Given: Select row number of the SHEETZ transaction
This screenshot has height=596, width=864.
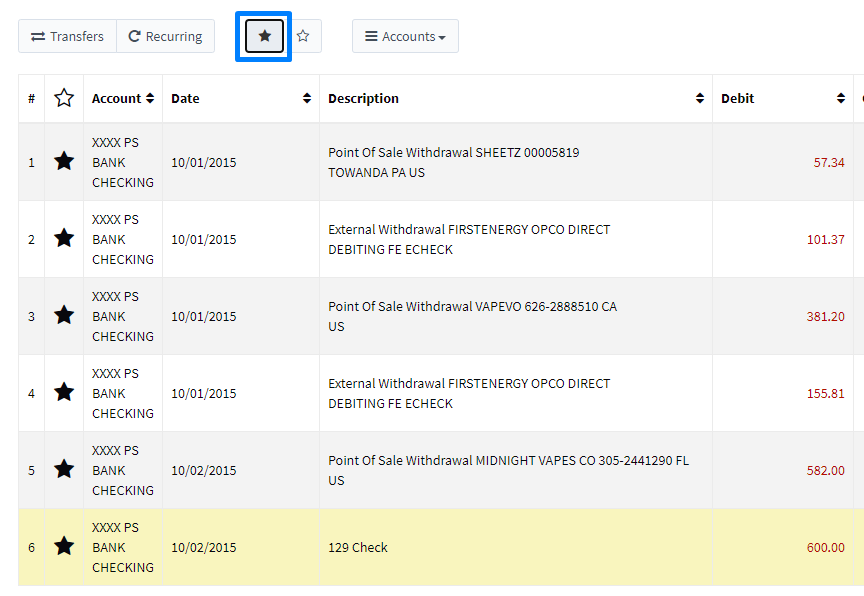Looking at the screenshot, I should point(31,162).
